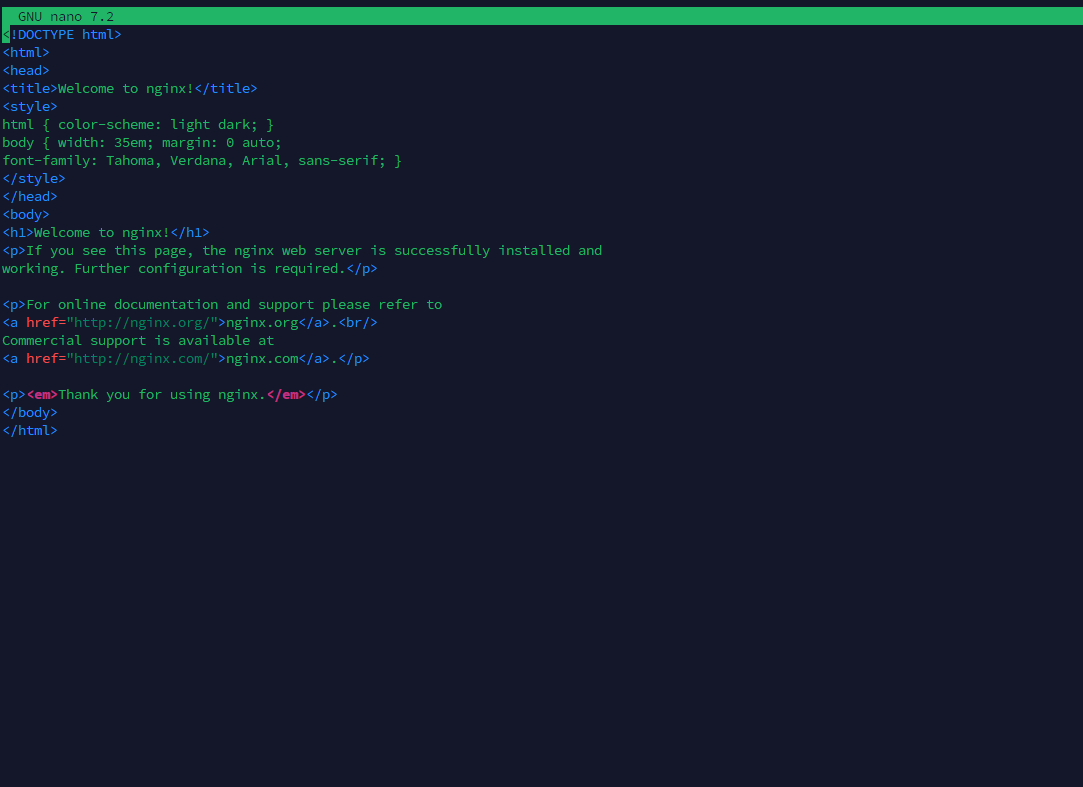Click the opening <html> tag
Image resolution: width=1083 pixels, height=787 pixels.
pyautogui.click(x=26, y=53)
